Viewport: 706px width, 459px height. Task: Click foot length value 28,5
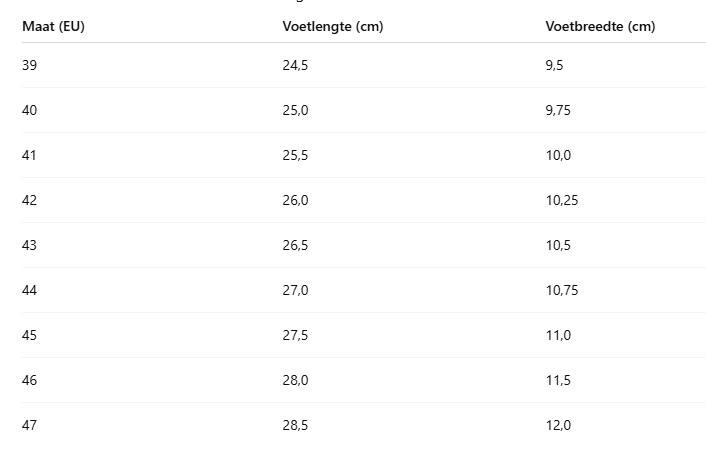click(295, 426)
